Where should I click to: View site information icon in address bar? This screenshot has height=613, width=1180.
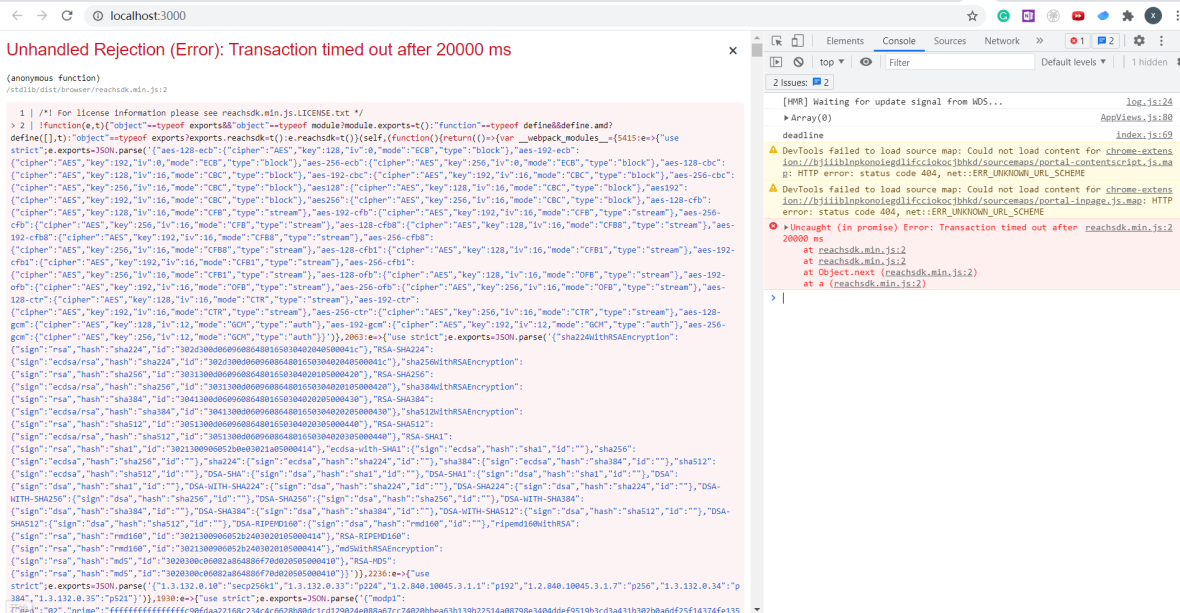click(x=98, y=16)
